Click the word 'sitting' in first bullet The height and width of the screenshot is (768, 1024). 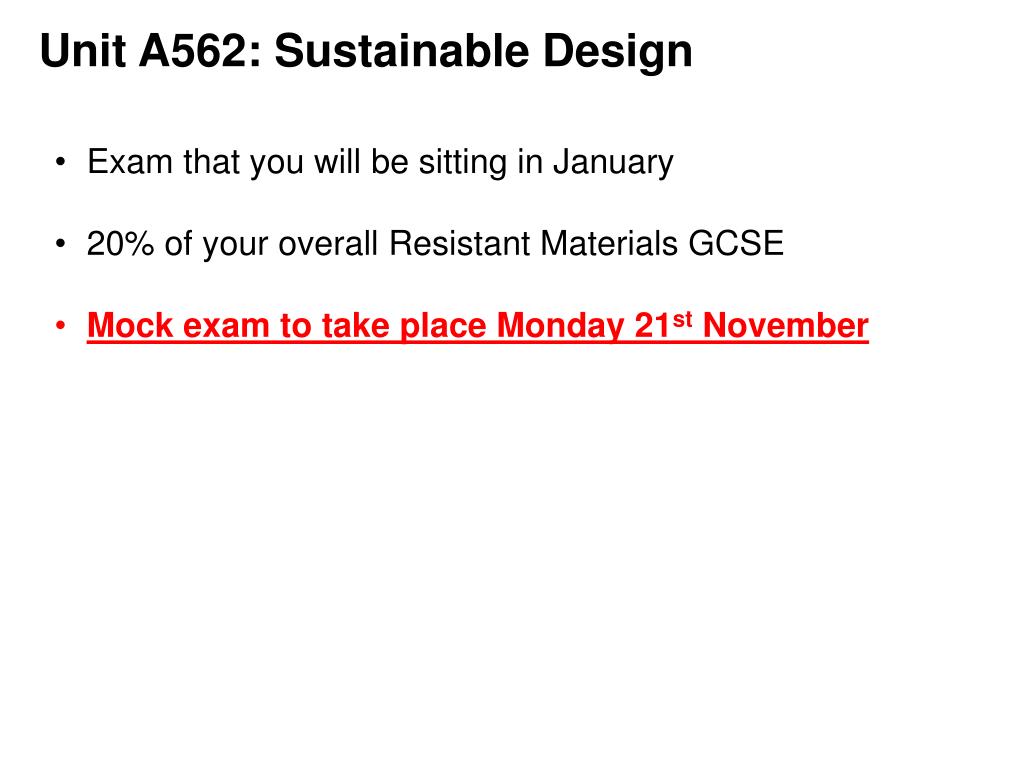click(462, 163)
